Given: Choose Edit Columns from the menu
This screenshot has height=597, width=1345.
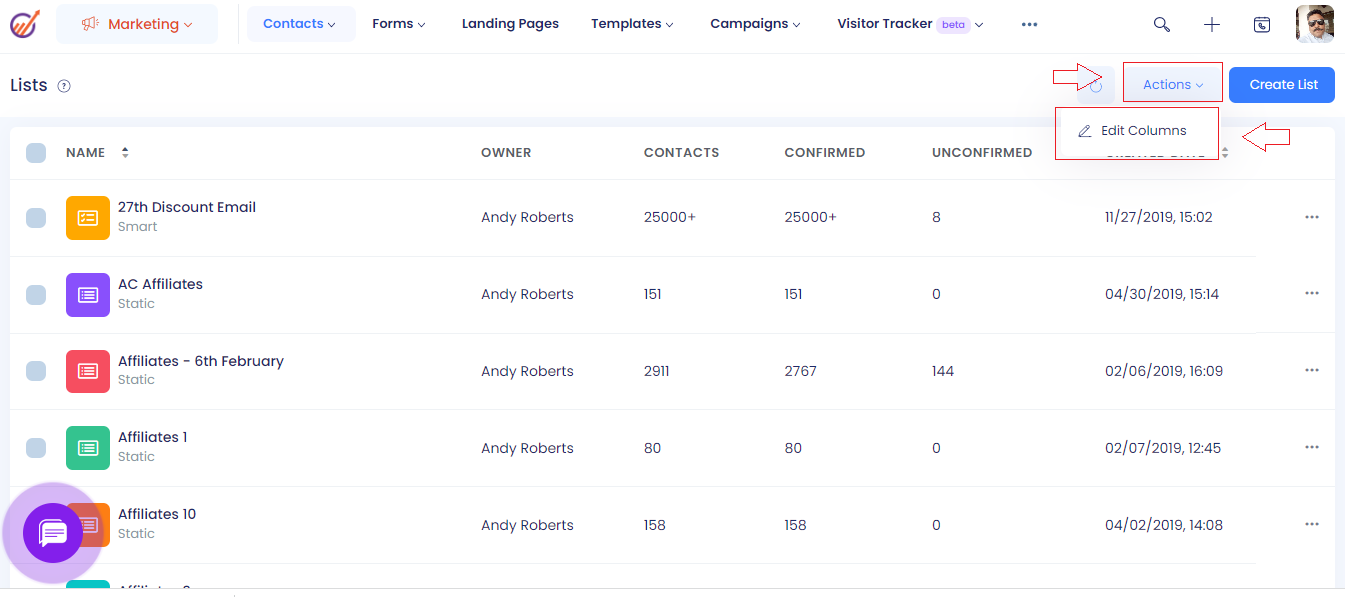Looking at the screenshot, I should 1137,131.
